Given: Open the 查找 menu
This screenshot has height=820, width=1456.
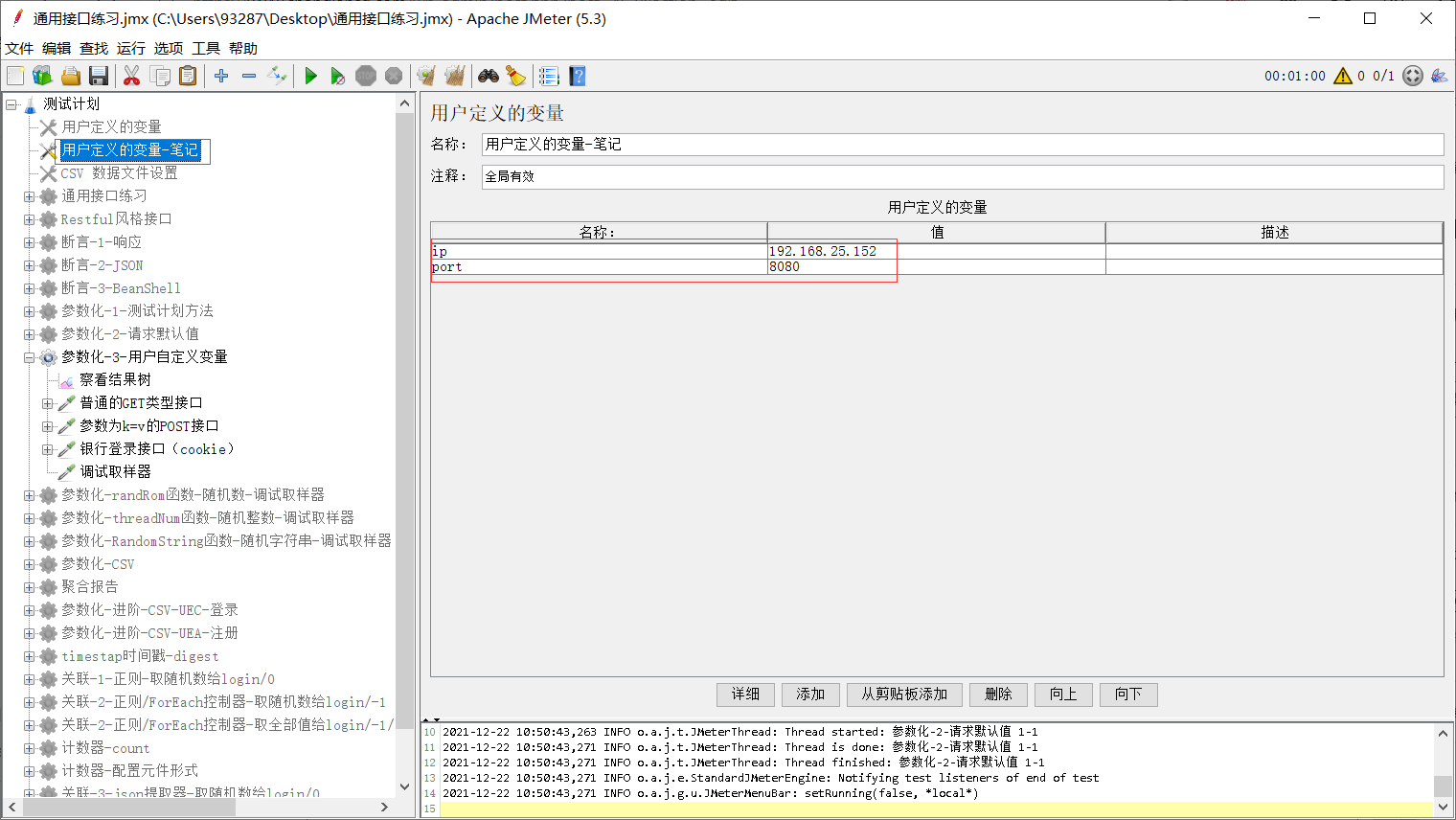Looking at the screenshot, I should coord(94,48).
